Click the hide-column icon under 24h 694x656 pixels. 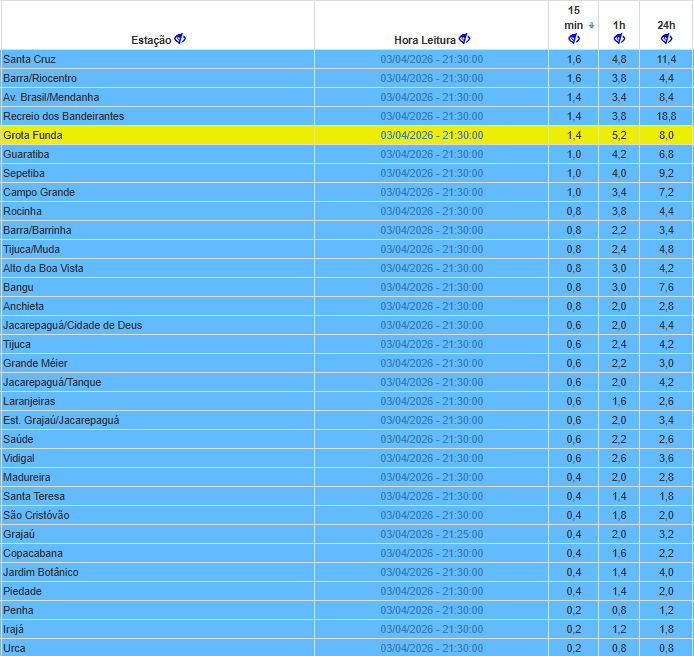click(666, 39)
